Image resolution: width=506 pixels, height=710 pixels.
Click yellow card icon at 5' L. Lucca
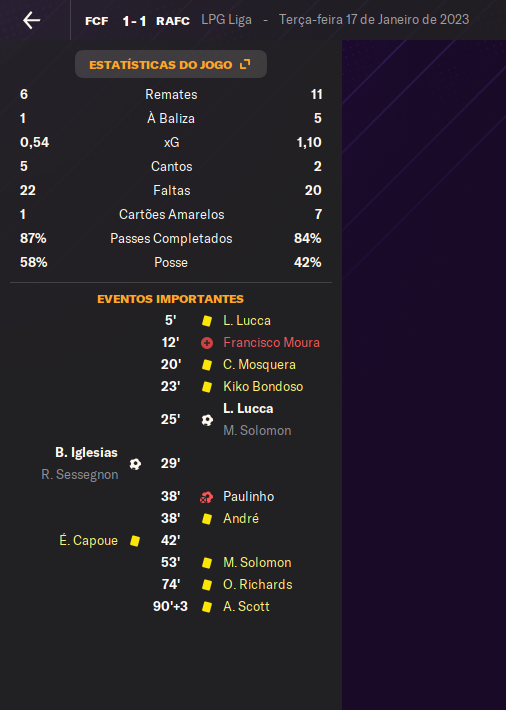207,321
